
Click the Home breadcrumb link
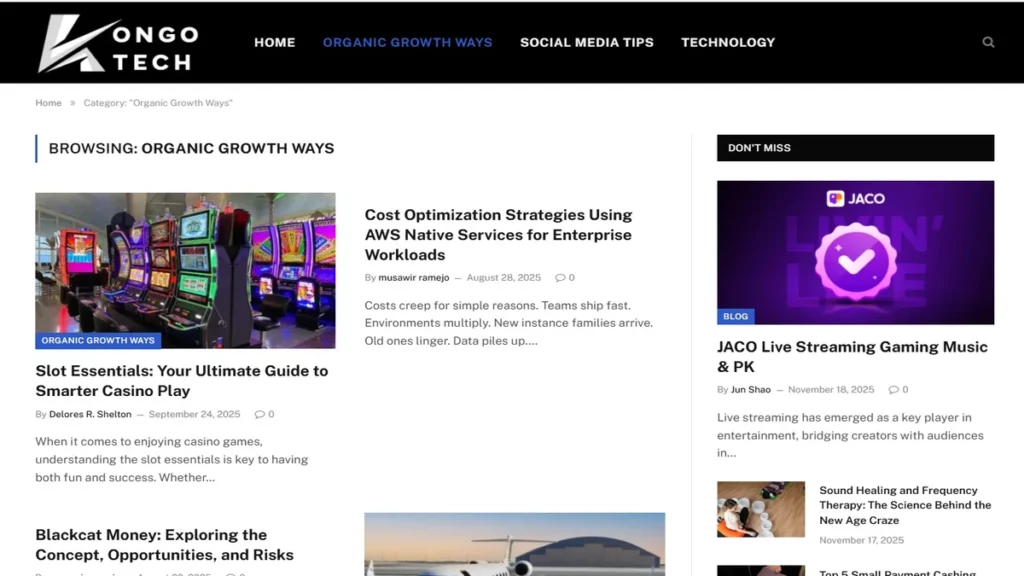pyautogui.click(x=48, y=102)
